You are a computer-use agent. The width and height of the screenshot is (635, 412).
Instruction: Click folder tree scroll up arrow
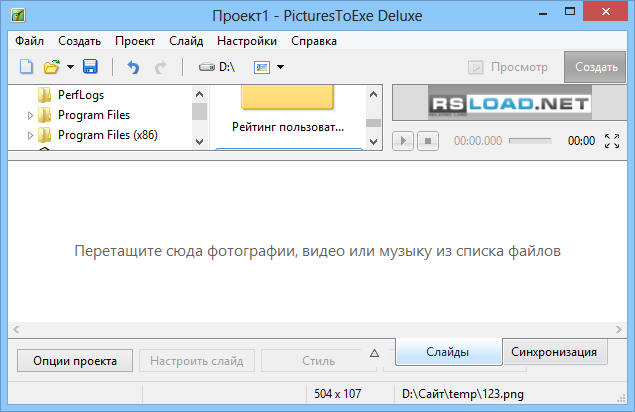[x=199, y=94]
